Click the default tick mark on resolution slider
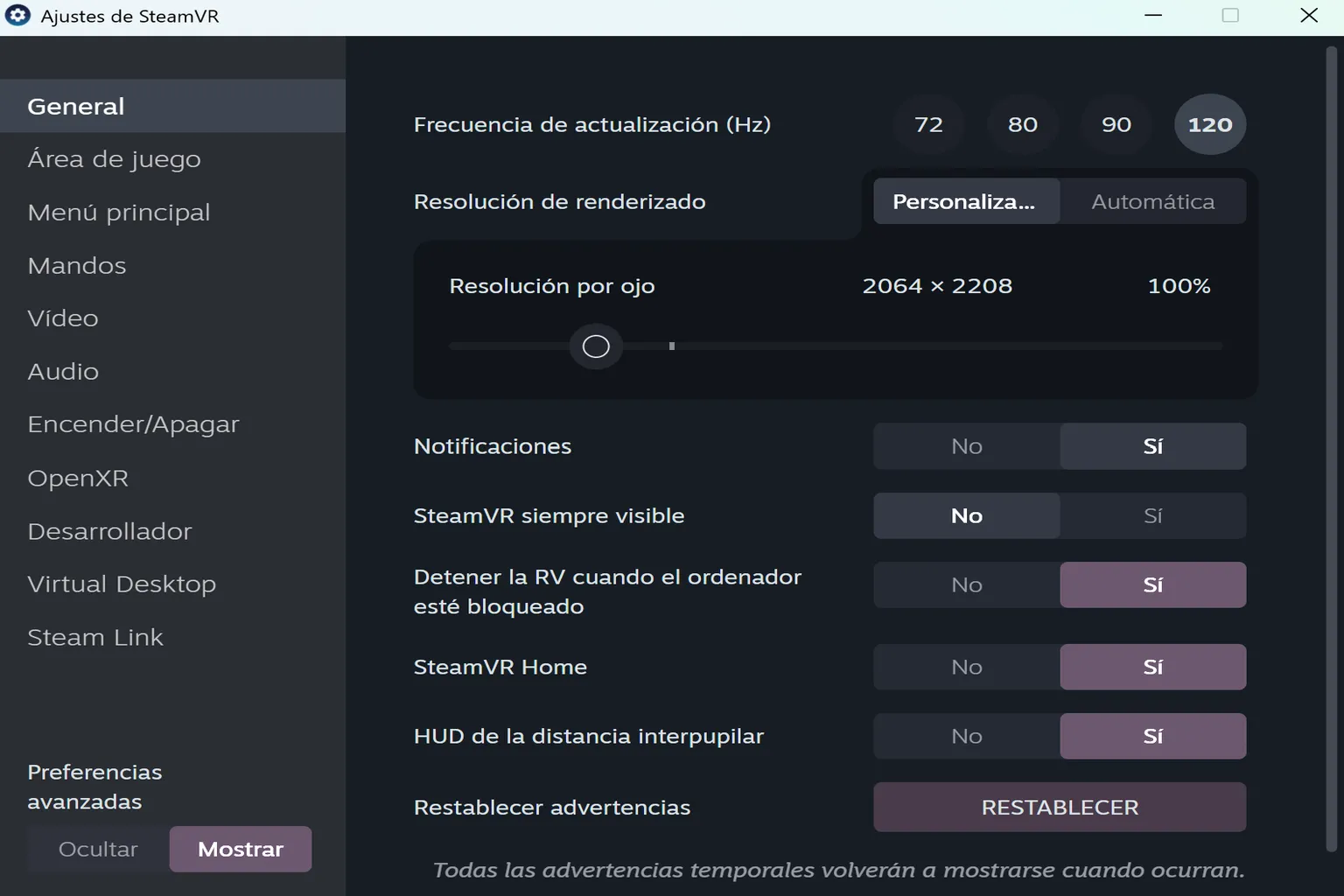The image size is (1344, 896). pyautogui.click(x=672, y=346)
